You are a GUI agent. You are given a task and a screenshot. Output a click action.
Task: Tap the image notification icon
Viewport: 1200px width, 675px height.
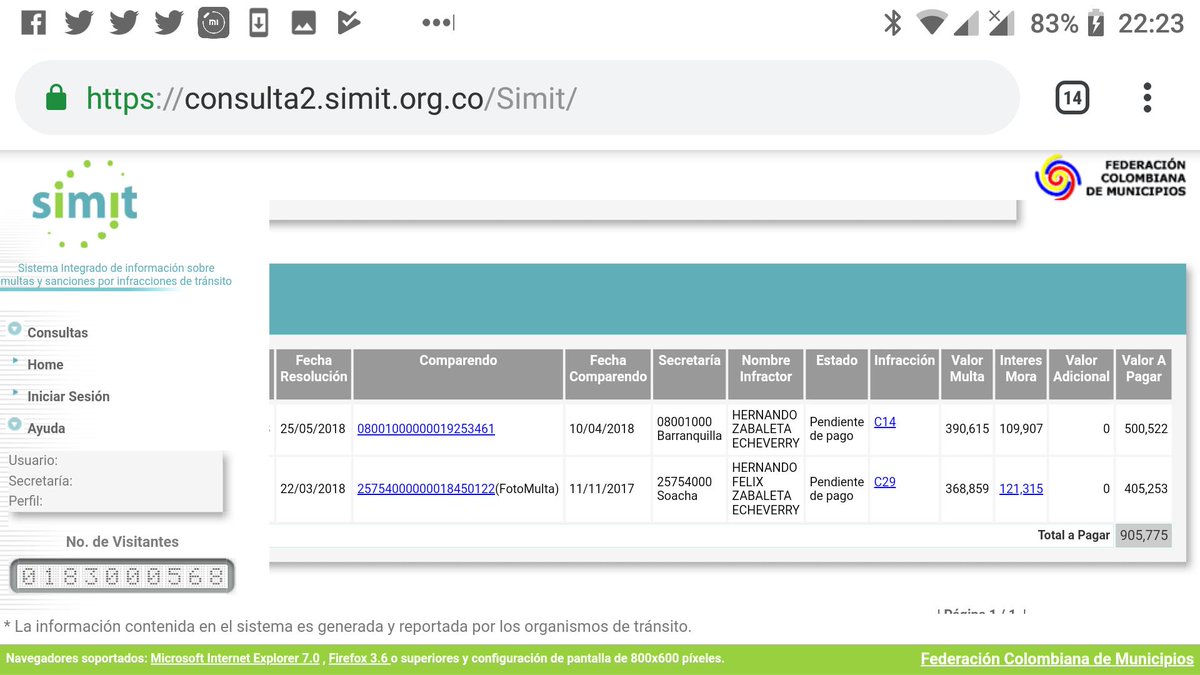point(303,22)
